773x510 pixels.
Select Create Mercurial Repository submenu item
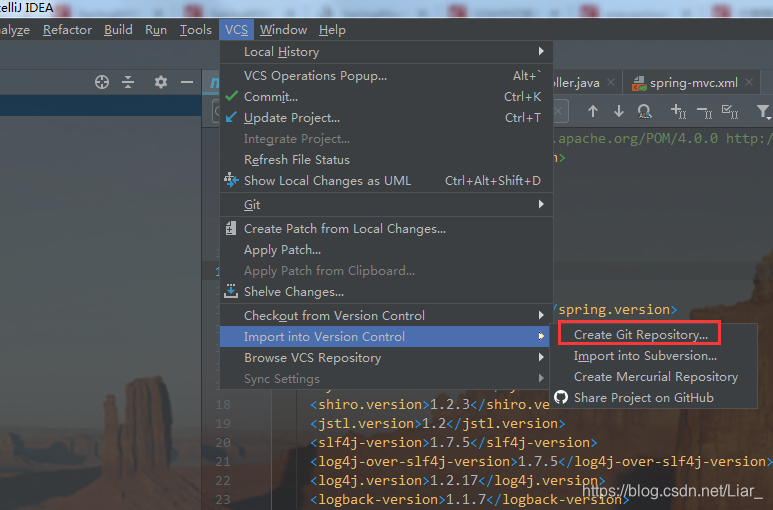pyautogui.click(x=654, y=376)
